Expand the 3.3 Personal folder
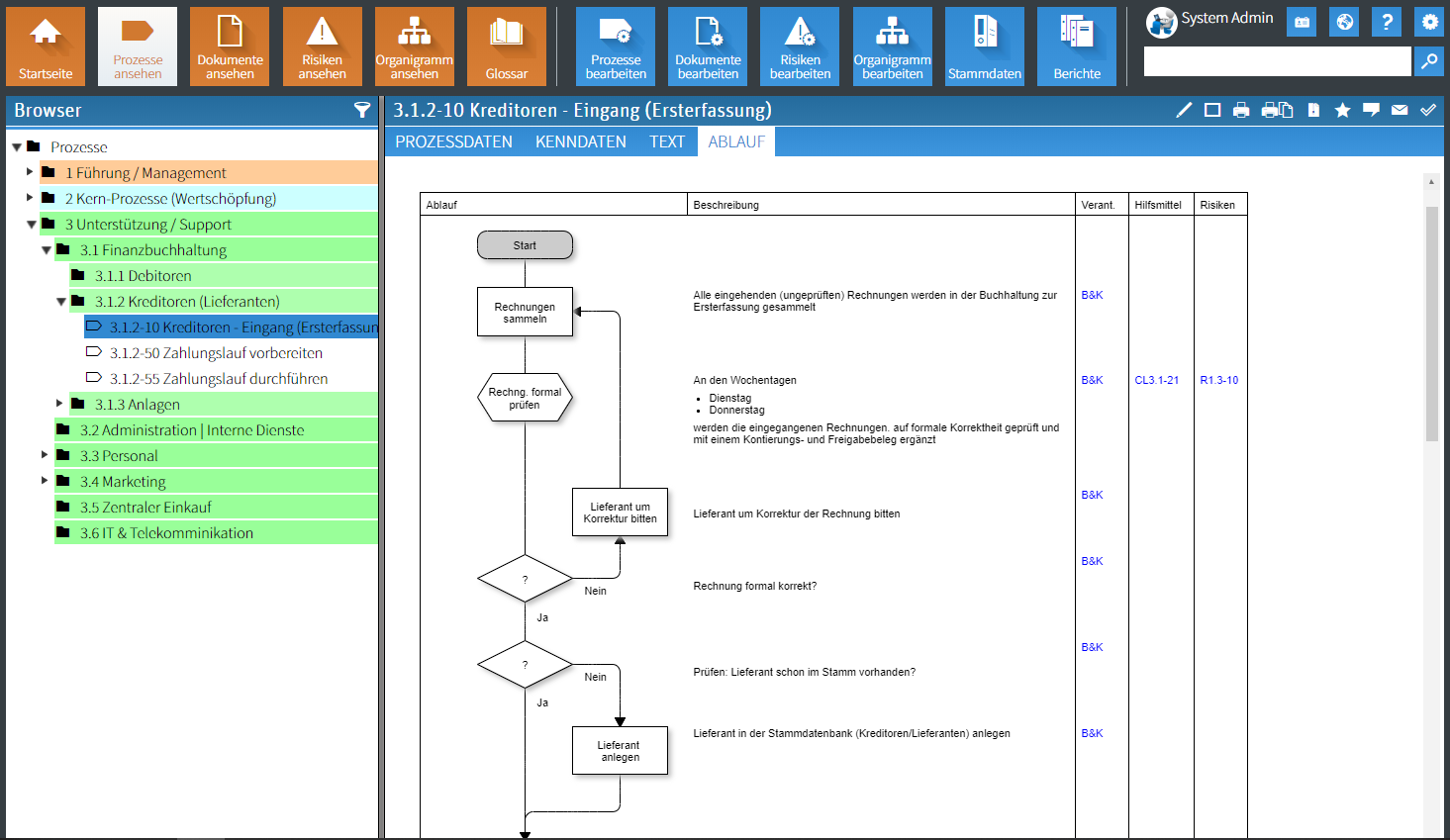 tap(43, 455)
